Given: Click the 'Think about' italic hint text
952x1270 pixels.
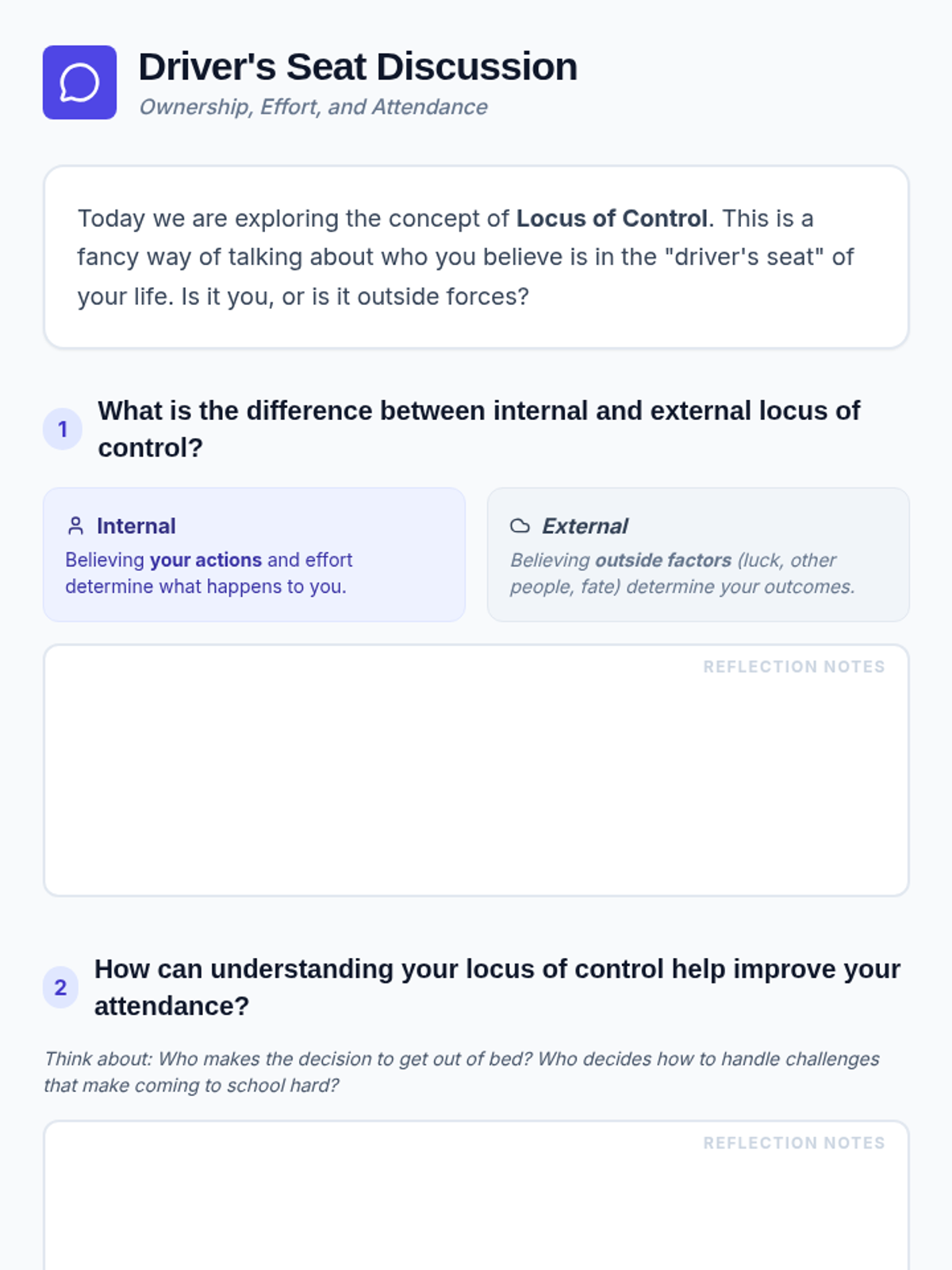Looking at the screenshot, I should tap(461, 1072).
